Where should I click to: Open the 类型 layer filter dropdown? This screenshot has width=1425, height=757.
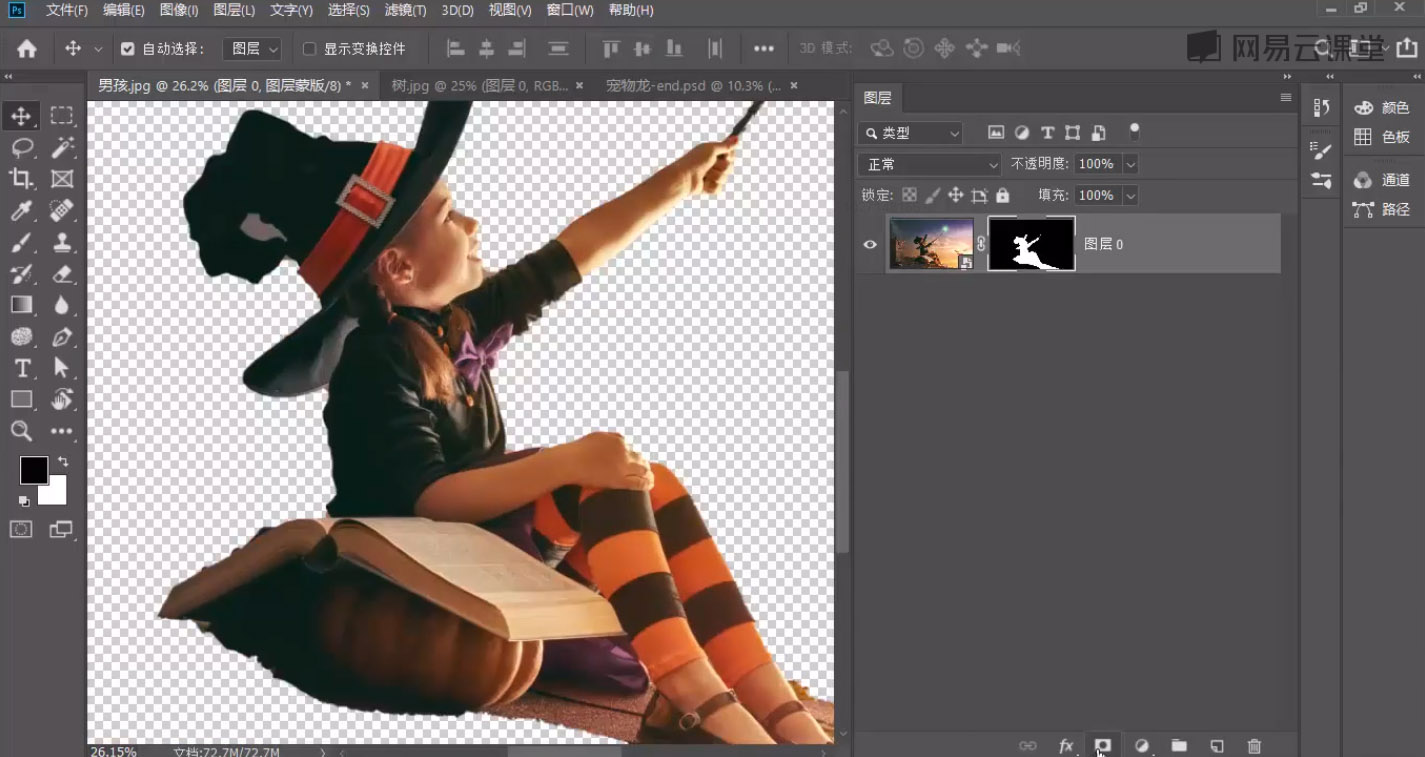click(x=911, y=133)
